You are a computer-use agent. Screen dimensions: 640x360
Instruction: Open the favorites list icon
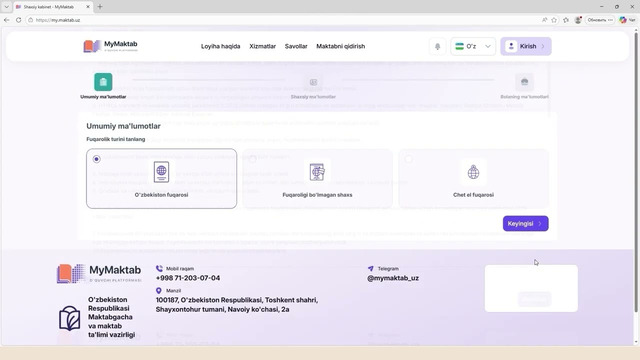(566, 20)
